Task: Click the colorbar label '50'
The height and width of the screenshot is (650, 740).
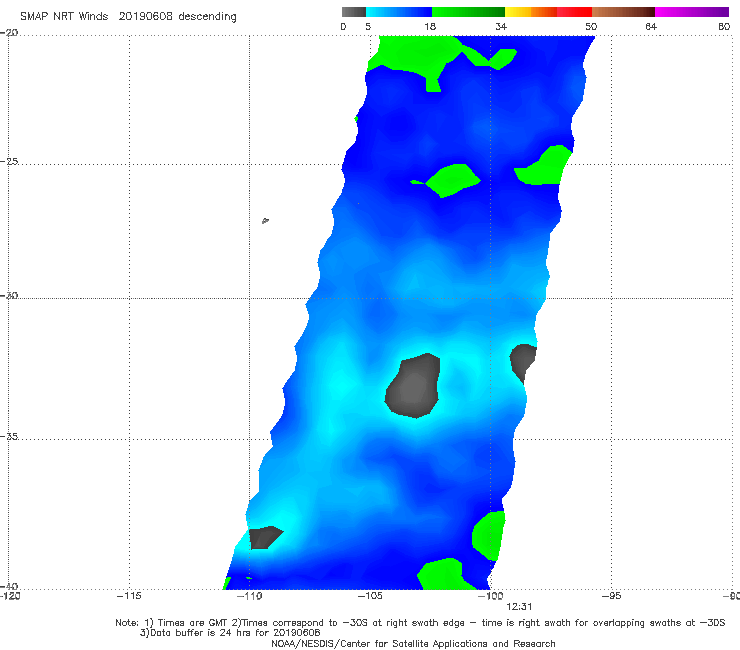Action: tap(591, 26)
